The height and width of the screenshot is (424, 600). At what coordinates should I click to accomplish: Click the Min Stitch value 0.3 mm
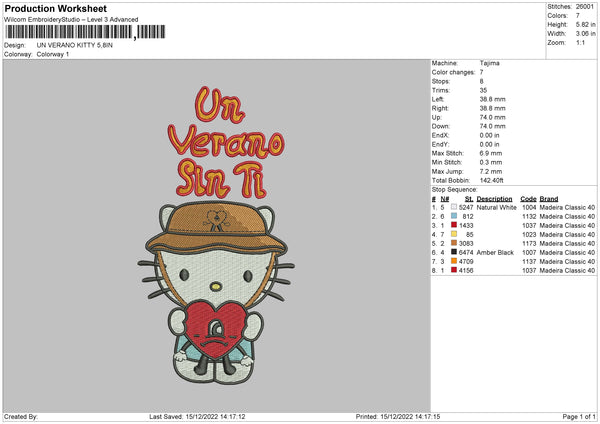click(491, 162)
